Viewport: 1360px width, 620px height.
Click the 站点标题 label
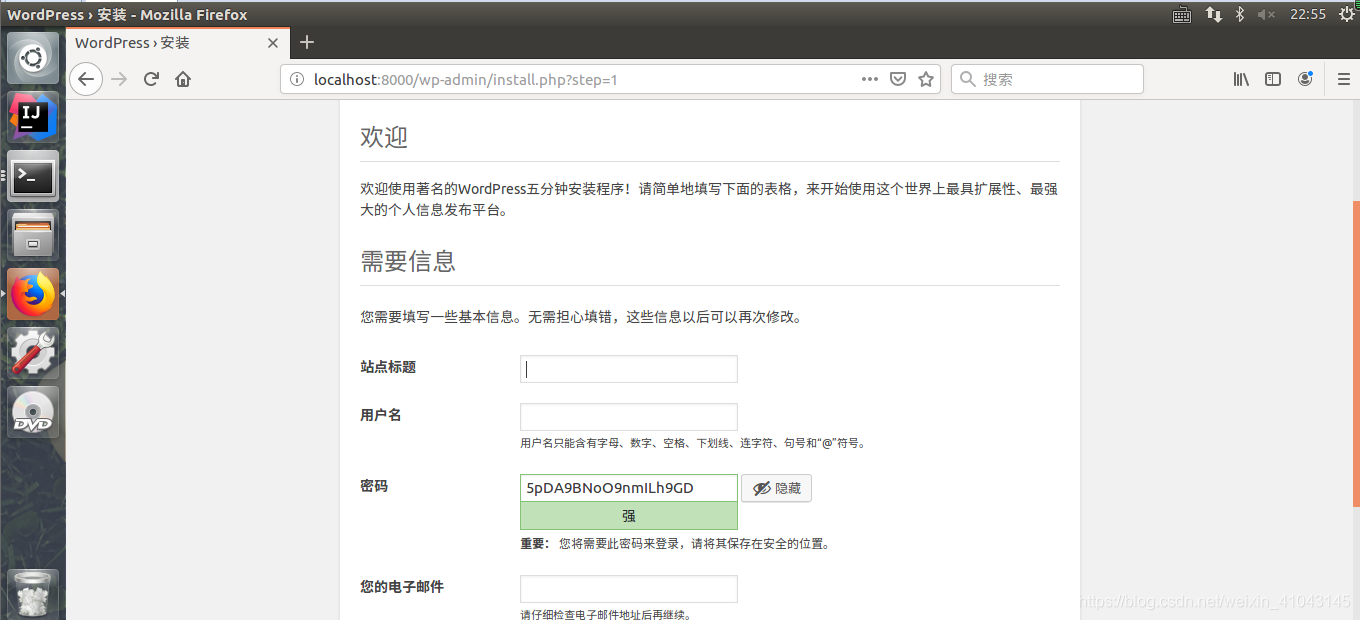pyautogui.click(x=388, y=367)
